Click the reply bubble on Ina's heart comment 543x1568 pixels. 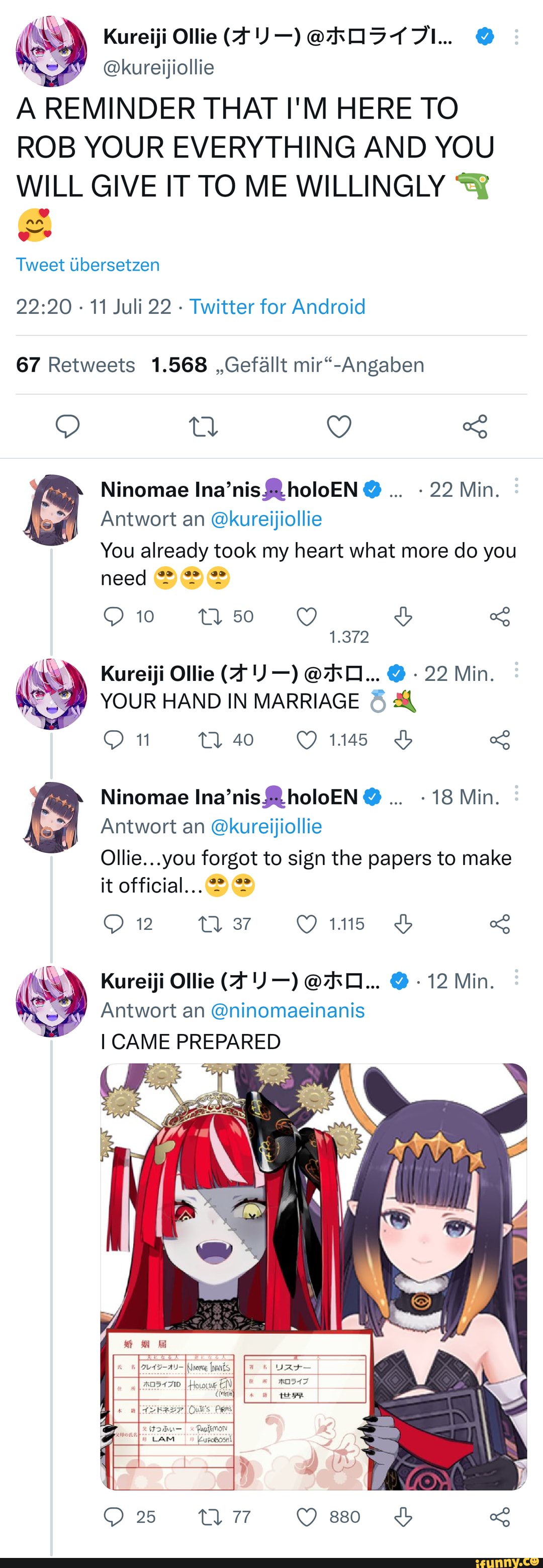(x=113, y=617)
